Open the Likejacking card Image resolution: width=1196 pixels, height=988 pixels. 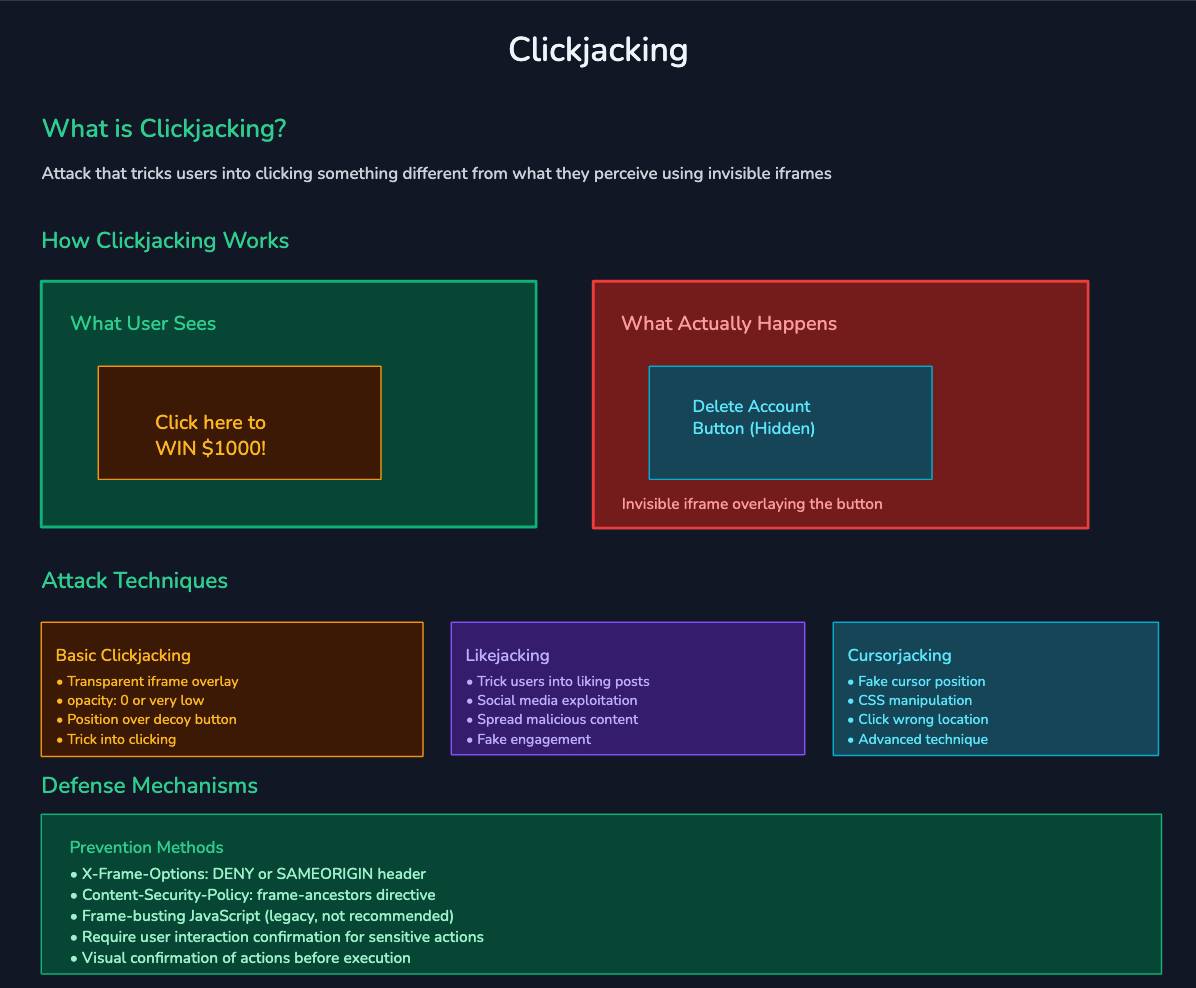(628, 688)
